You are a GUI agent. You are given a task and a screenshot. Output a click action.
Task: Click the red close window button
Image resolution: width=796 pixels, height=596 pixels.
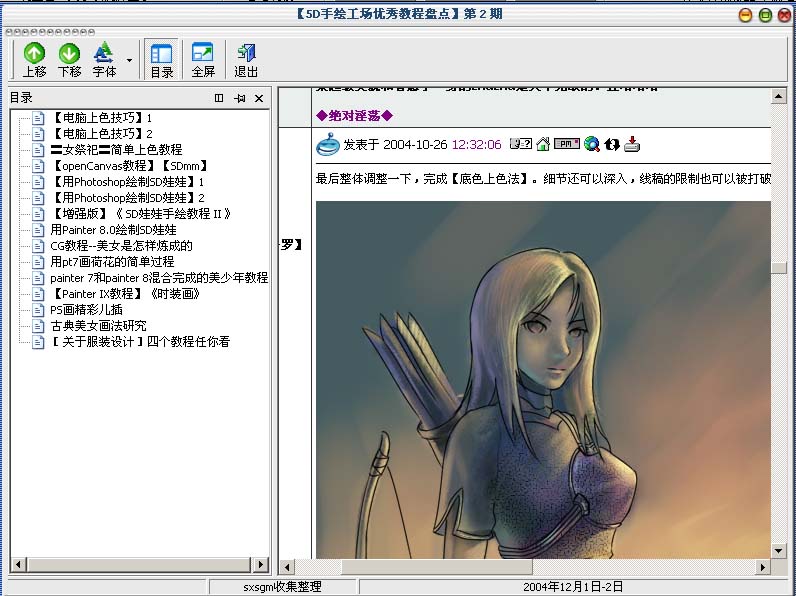pyautogui.click(x=784, y=15)
